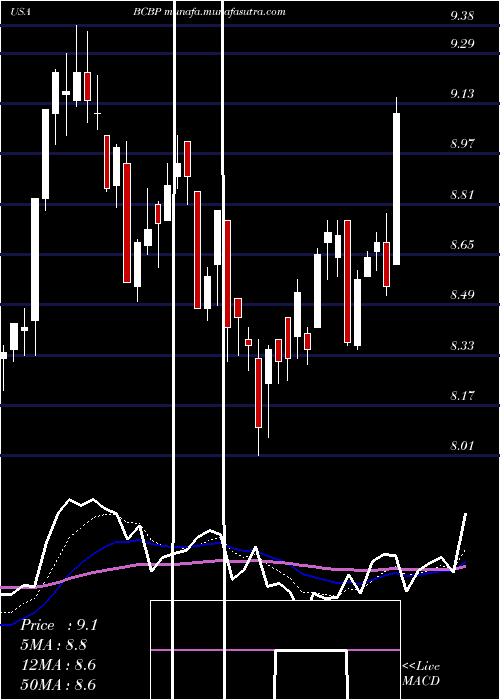Select the 8.65 price axis label

462,244
